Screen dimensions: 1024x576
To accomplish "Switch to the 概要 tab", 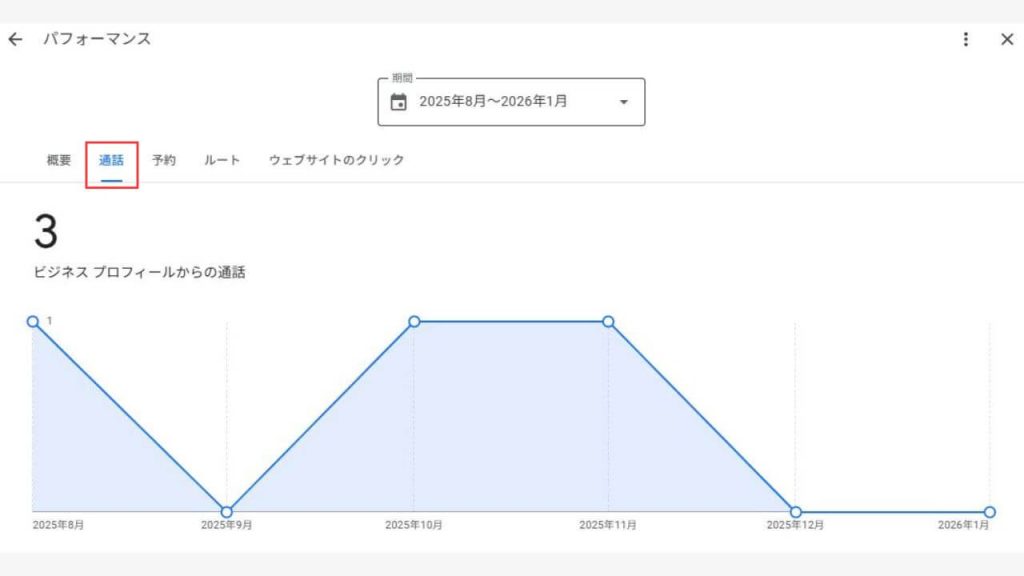I will pos(59,160).
